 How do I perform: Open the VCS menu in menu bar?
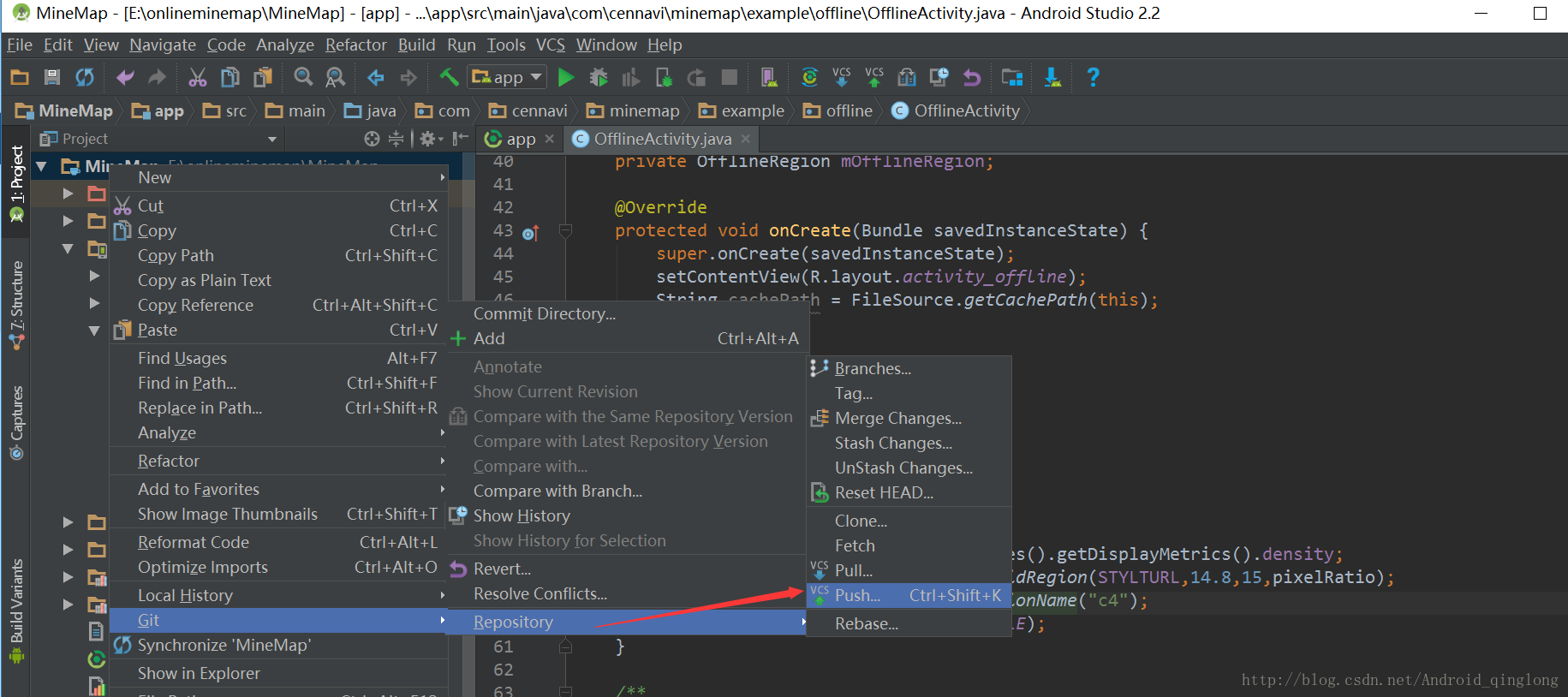click(x=551, y=45)
